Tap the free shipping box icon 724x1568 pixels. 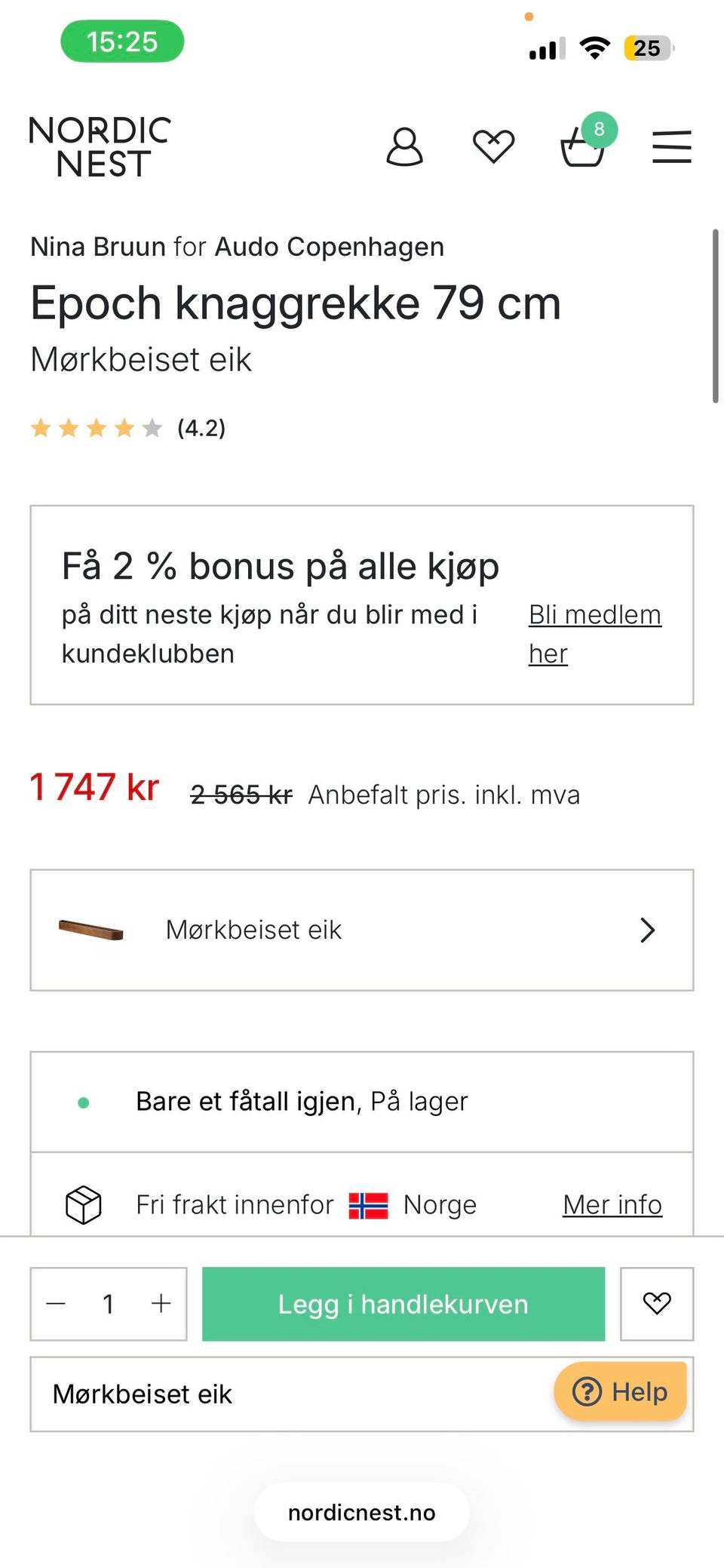click(84, 1204)
